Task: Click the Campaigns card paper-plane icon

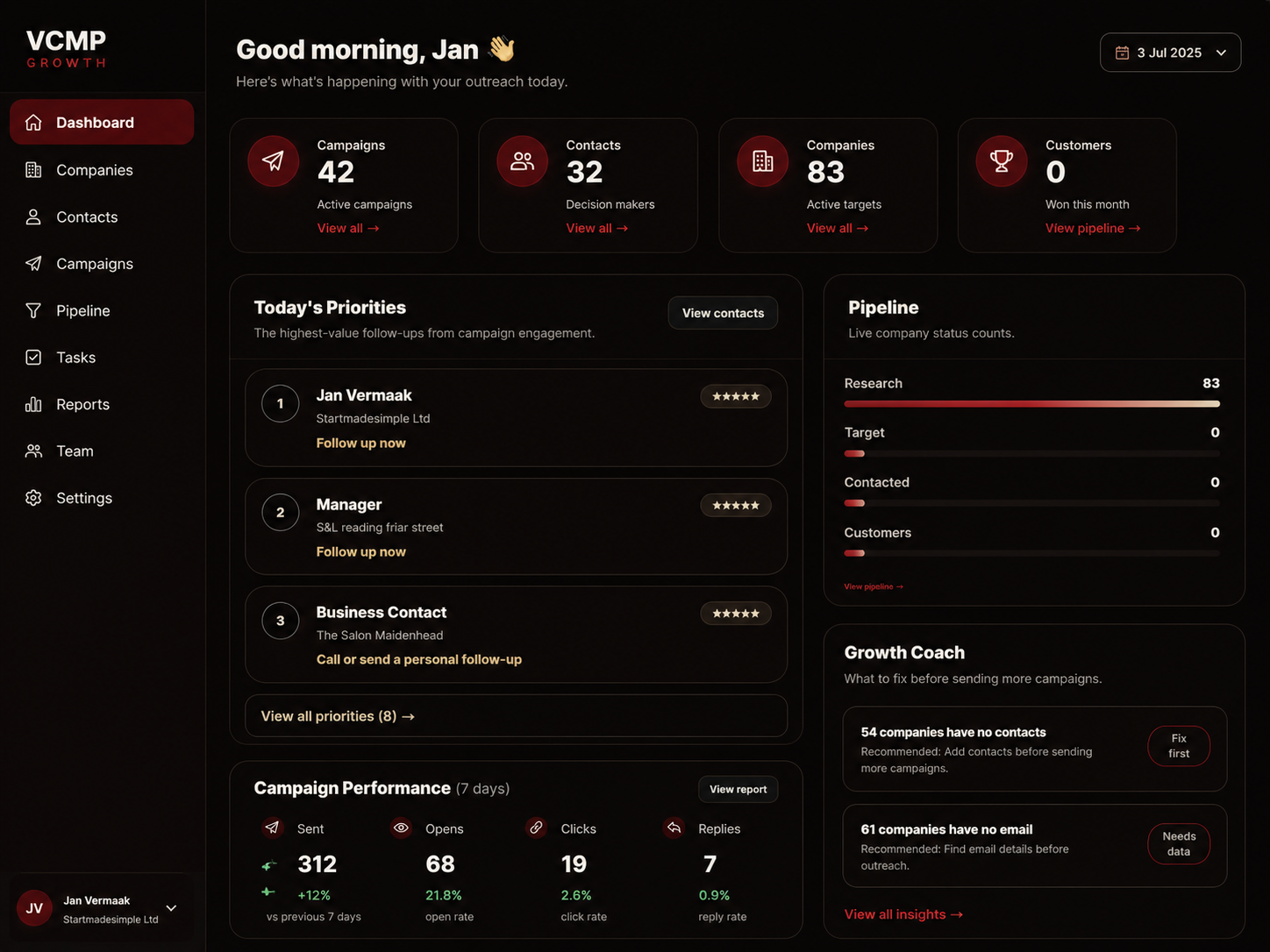Action: [x=274, y=161]
